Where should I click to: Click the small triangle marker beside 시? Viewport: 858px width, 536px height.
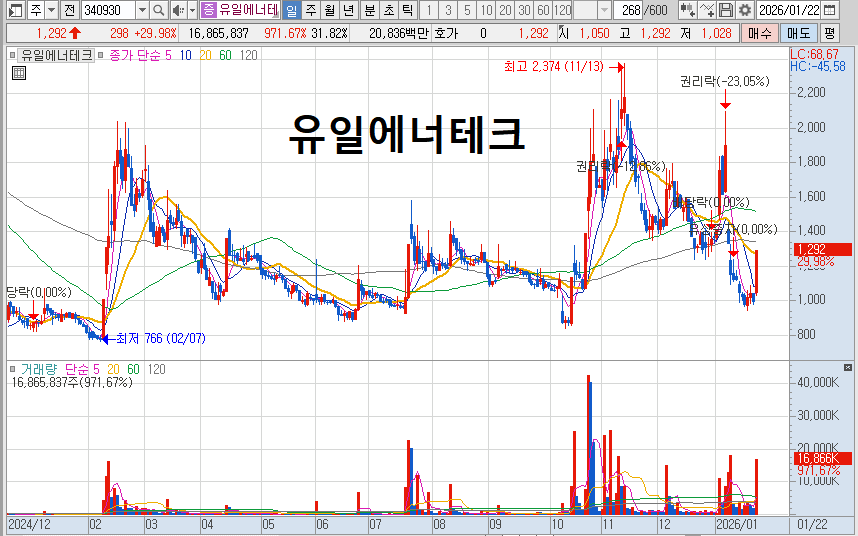click(561, 28)
